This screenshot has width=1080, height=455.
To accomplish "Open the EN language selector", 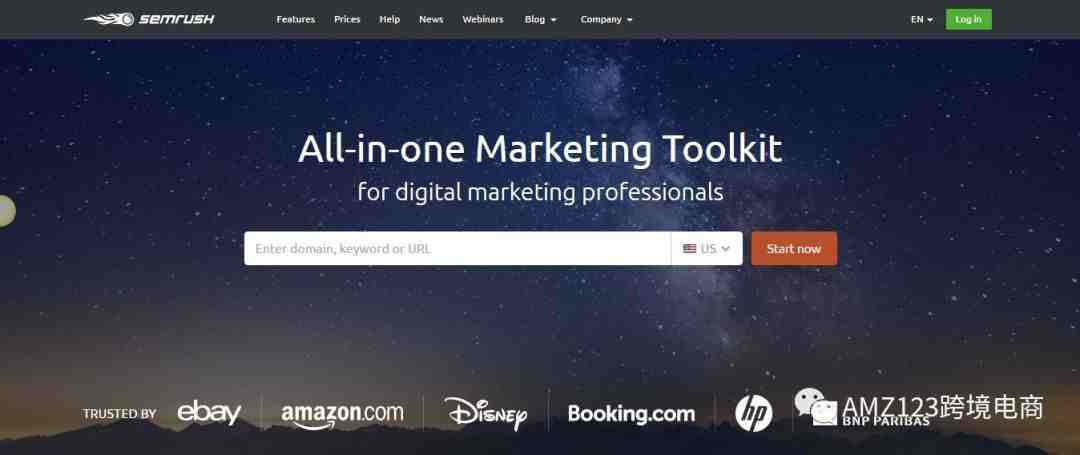I will [x=922, y=19].
